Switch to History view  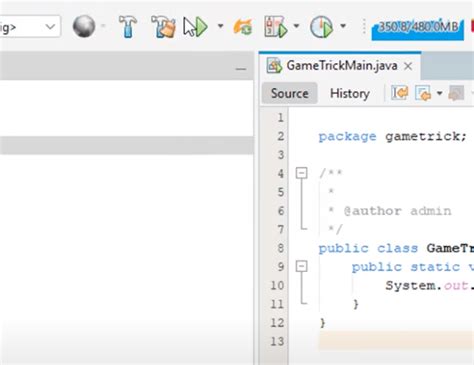pyautogui.click(x=350, y=93)
